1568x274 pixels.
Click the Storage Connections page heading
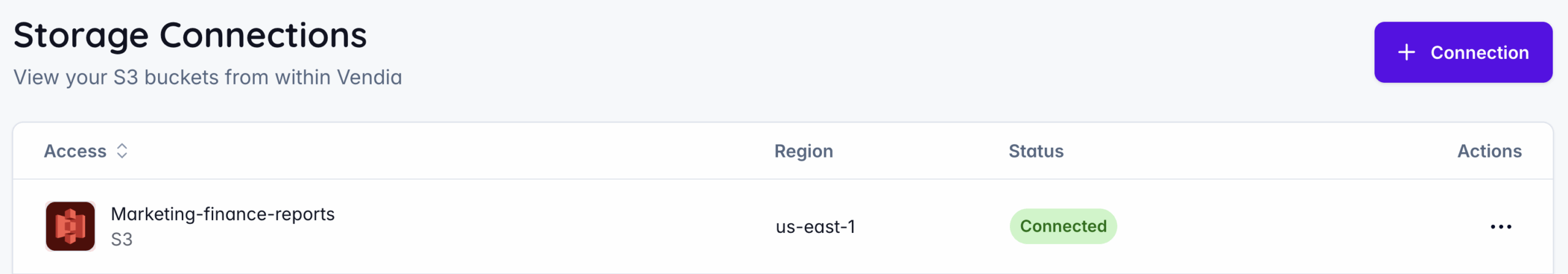(x=190, y=35)
